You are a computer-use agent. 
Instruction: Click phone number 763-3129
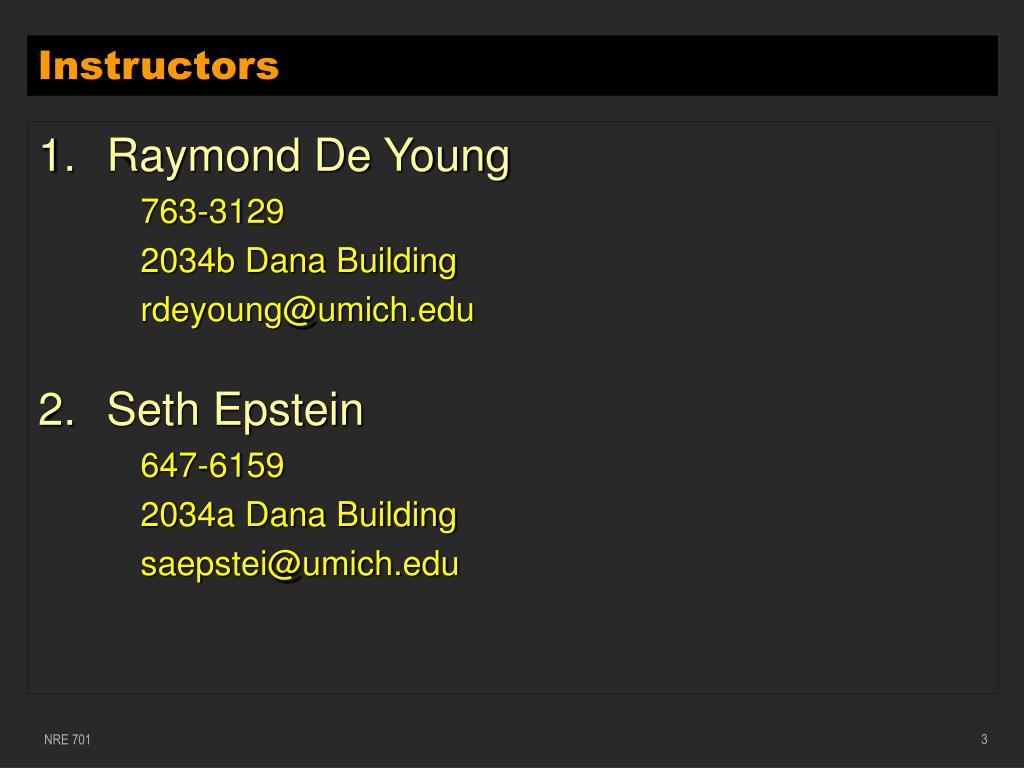[212, 212]
